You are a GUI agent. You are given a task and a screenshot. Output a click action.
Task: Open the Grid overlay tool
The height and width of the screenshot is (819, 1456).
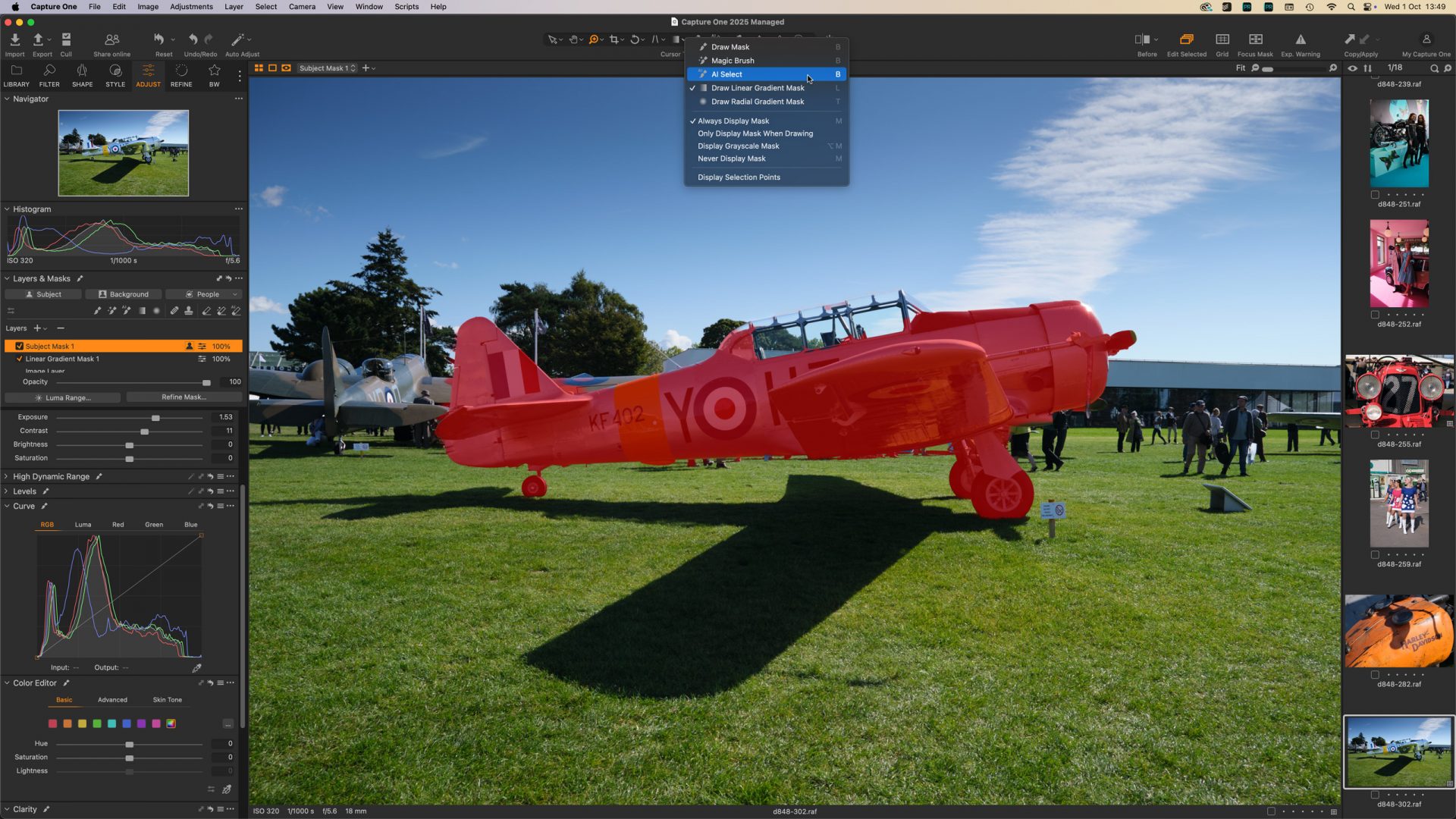click(1222, 39)
